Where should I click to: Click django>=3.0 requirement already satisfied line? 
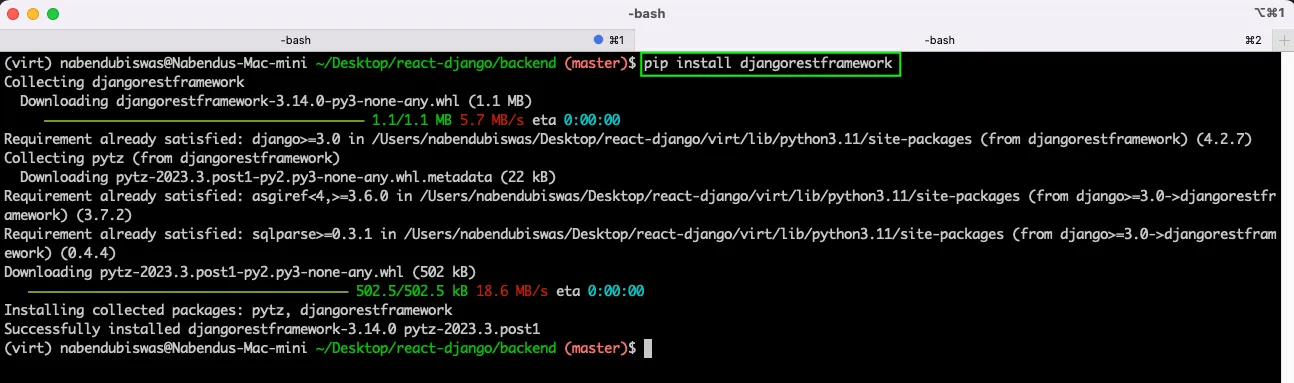pos(627,139)
